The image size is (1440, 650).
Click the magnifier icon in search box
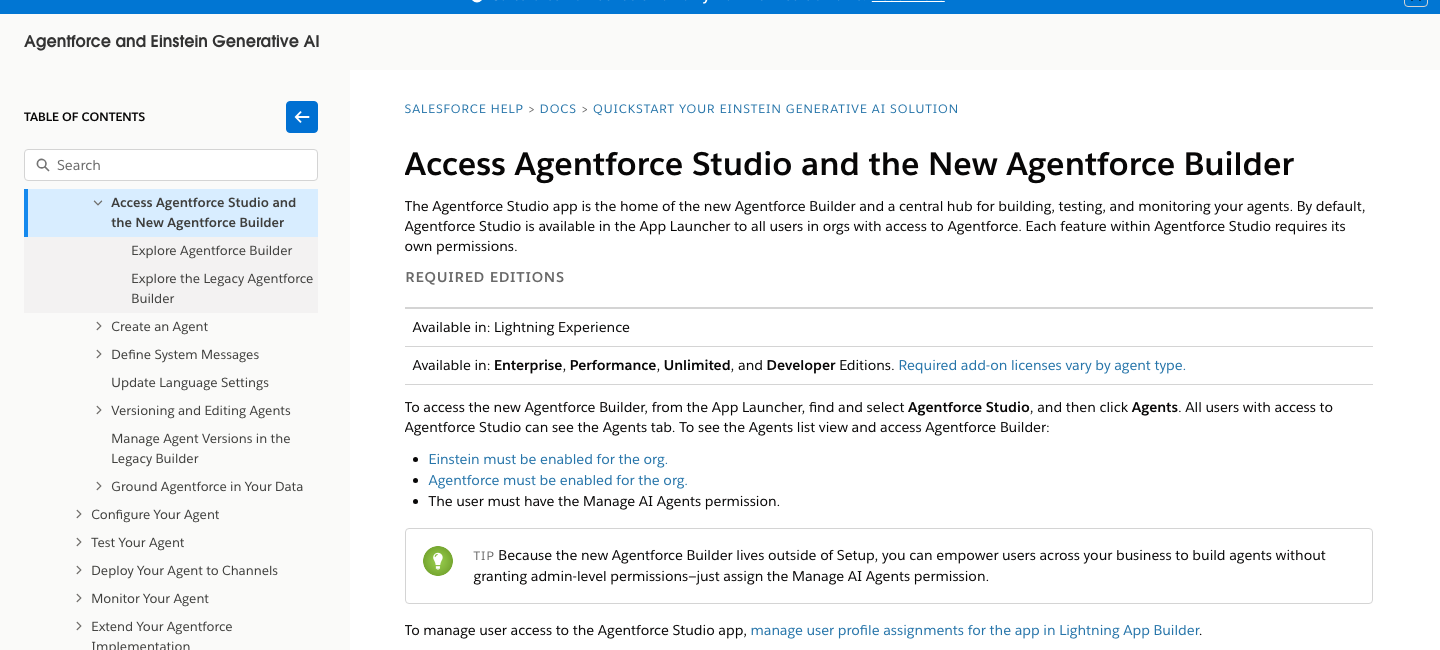[43, 165]
